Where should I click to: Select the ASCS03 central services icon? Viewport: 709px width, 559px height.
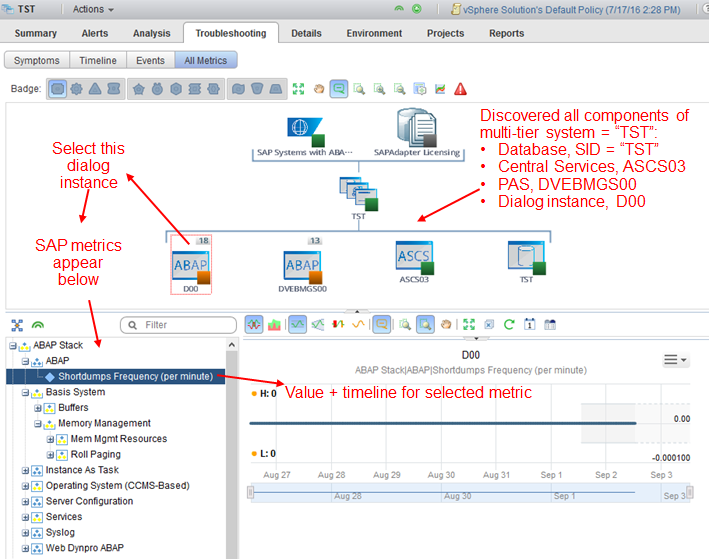[414, 260]
